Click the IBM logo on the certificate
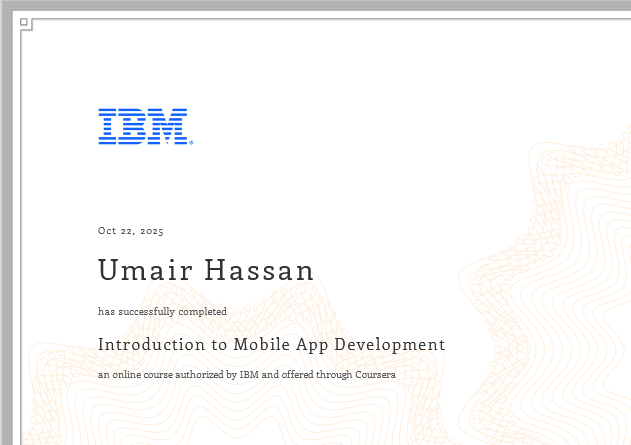 (x=146, y=126)
